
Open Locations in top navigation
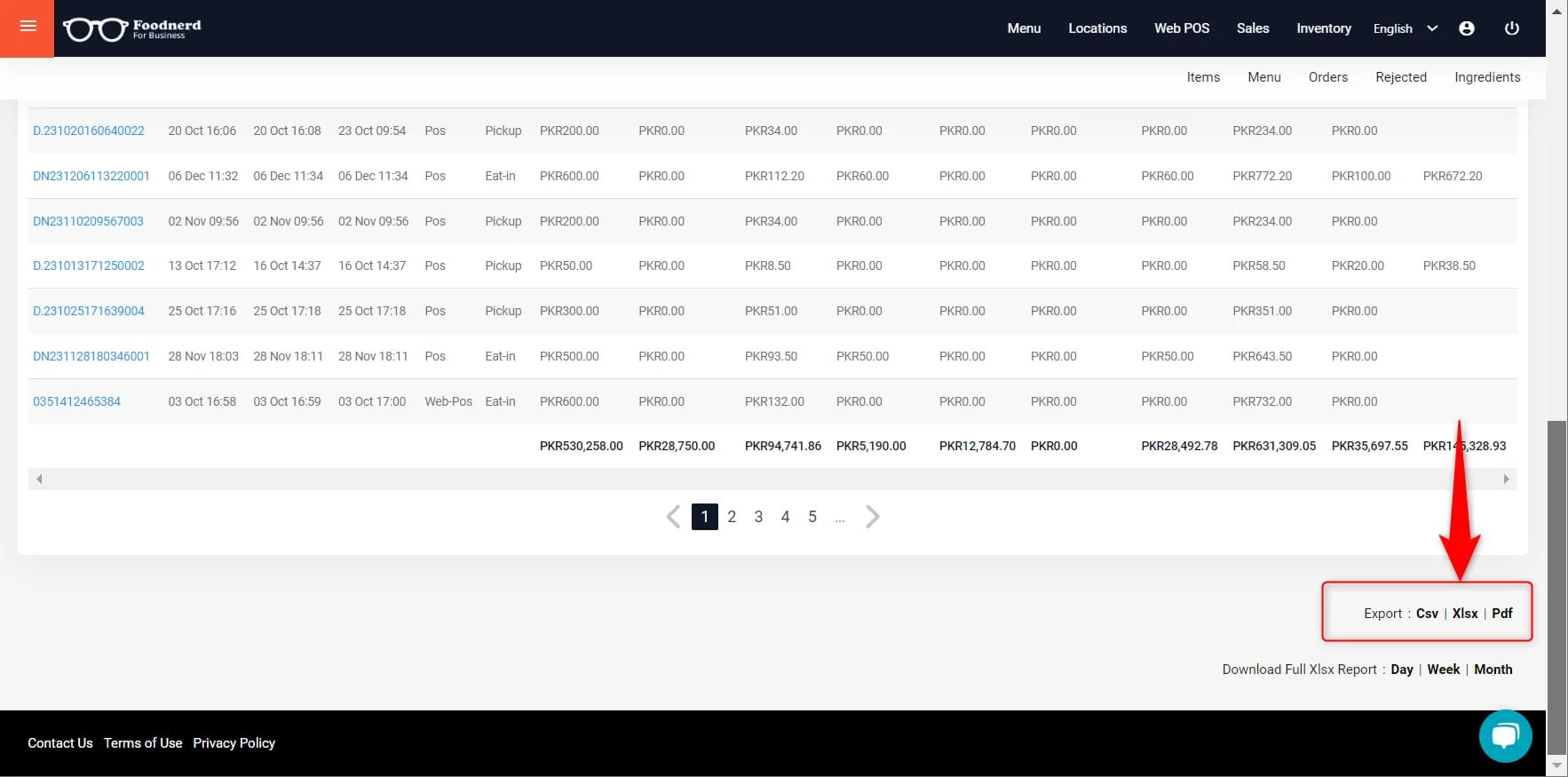[1097, 28]
